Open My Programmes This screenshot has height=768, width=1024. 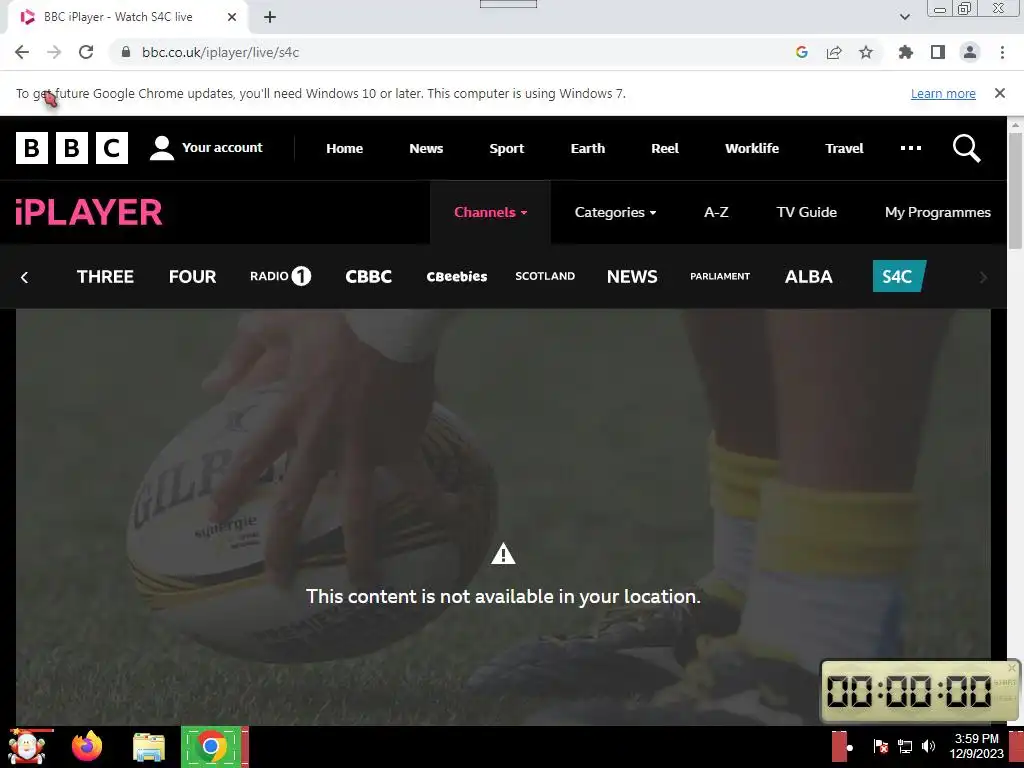(x=938, y=212)
